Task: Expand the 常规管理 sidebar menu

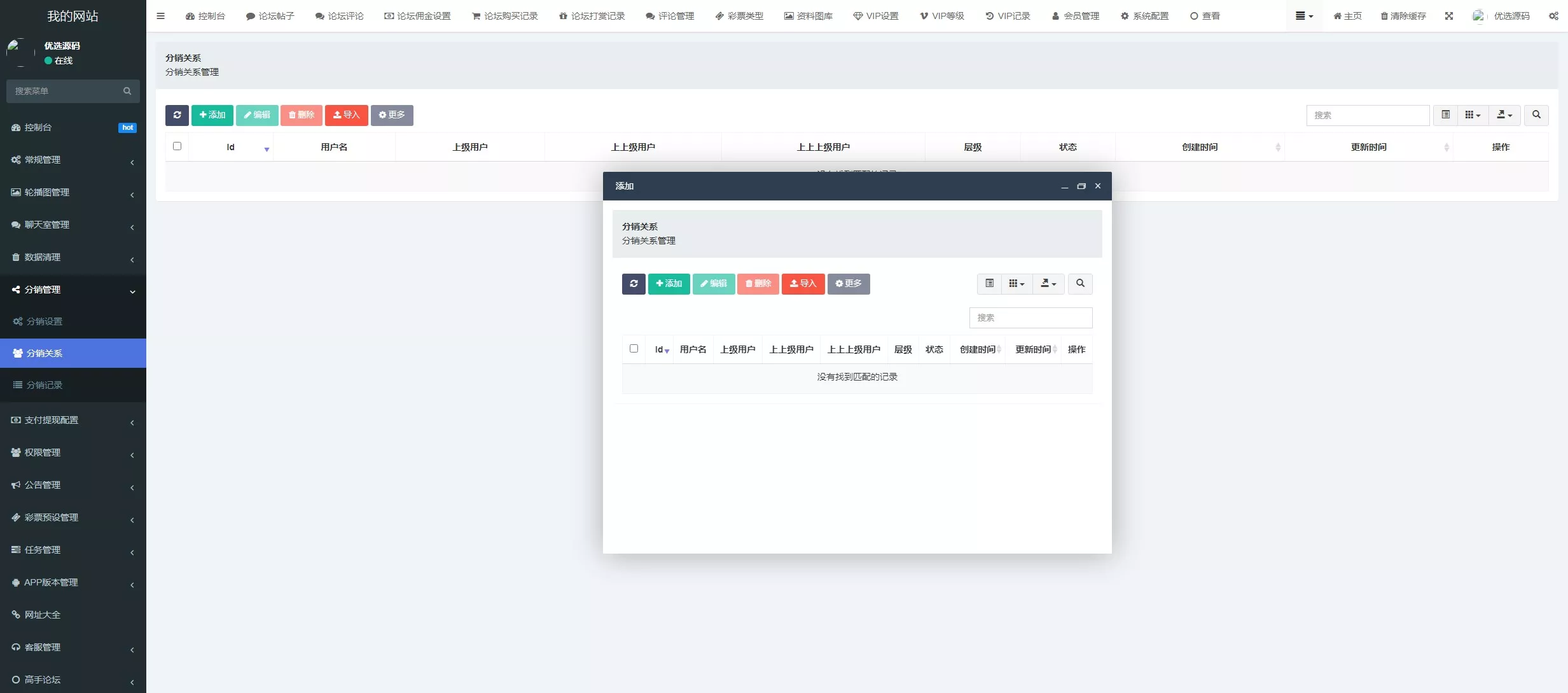Action: pos(73,160)
